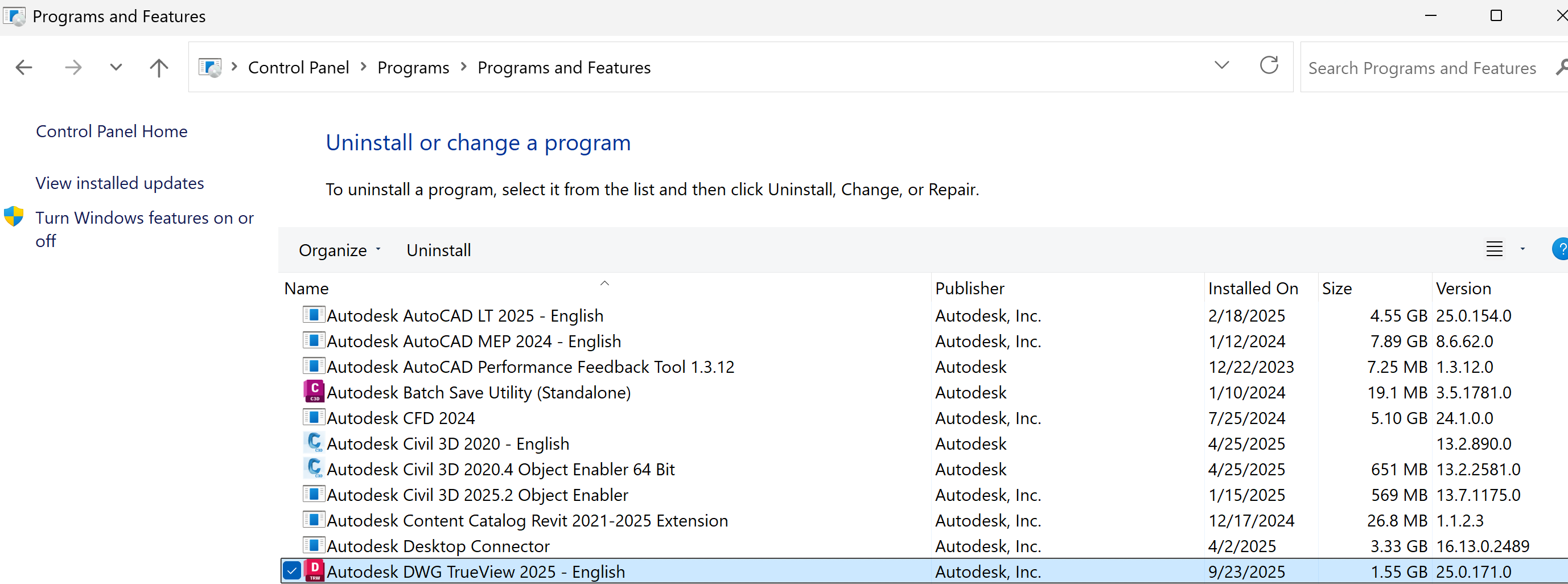Click Uninstall in the toolbar
The image size is (1568, 584).
[x=438, y=250]
